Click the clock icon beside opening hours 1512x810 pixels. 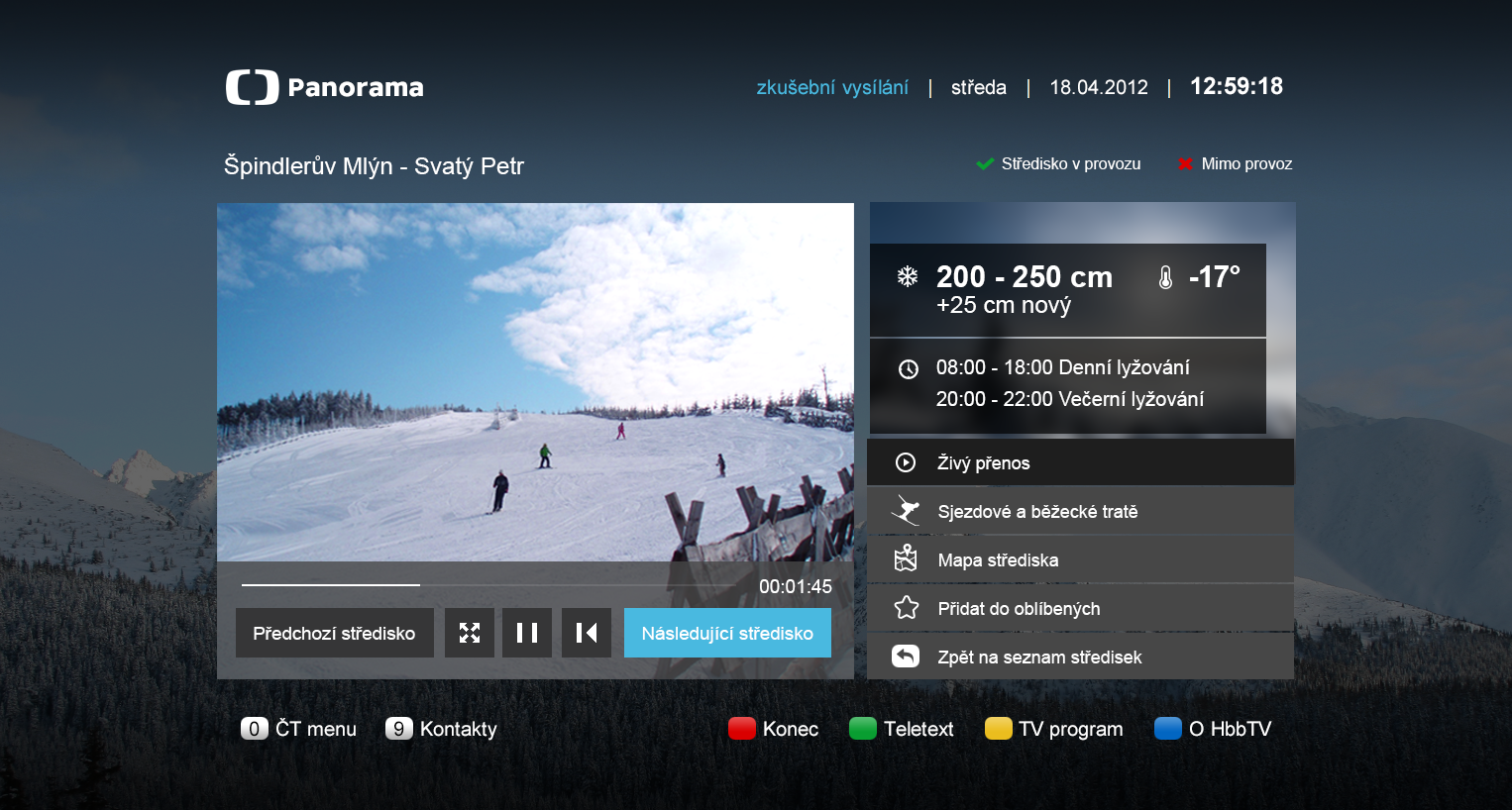point(908,367)
